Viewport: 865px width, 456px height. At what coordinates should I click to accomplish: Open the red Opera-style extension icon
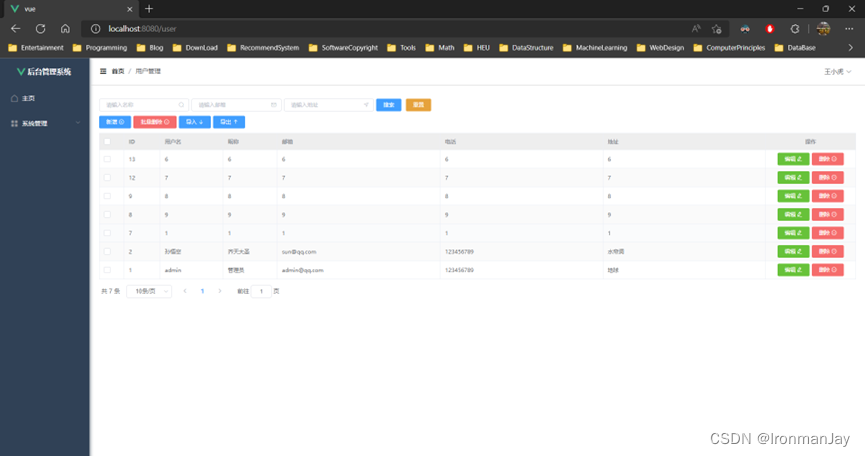click(770, 29)
